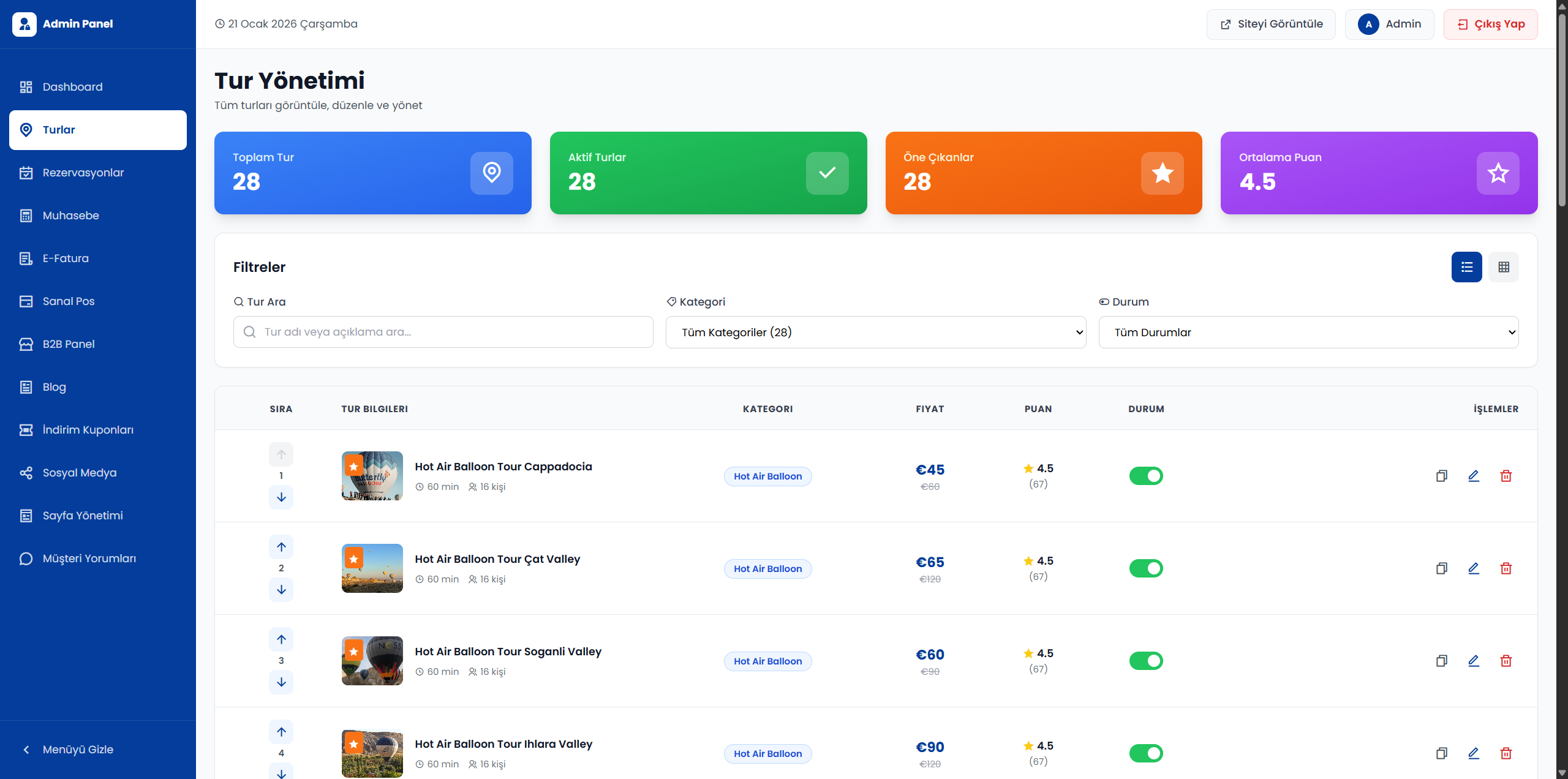Edit Hot Air Balloon Tour Ihlara Valley
Screen dimensions: 1568x779
click(x=1473, y=753)
